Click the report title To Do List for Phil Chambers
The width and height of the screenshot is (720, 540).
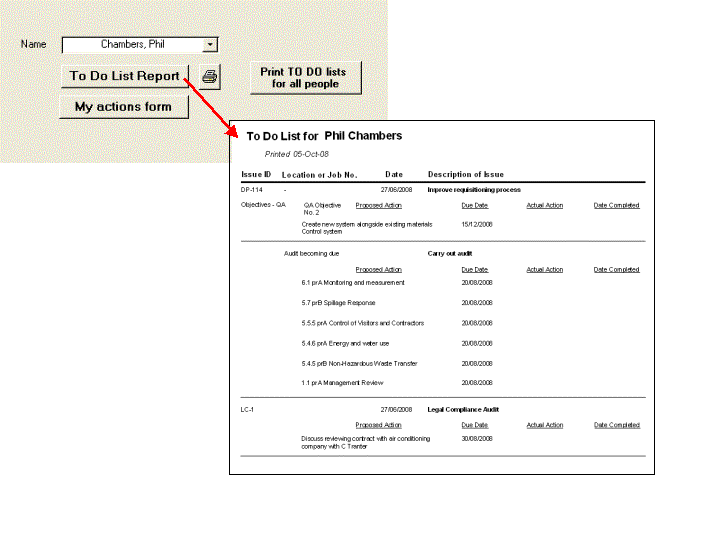[x=324, y=136]
